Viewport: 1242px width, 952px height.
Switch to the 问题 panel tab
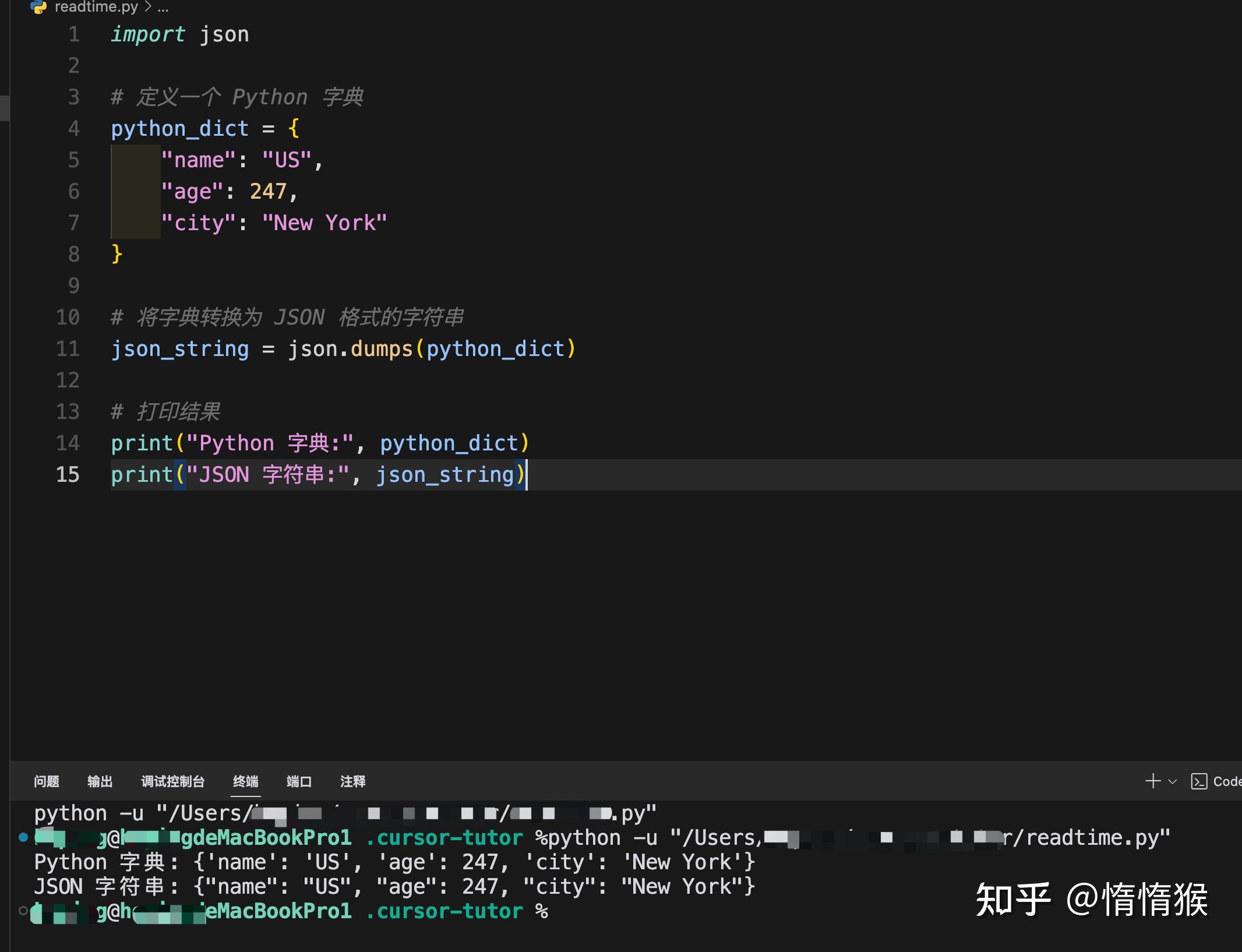(47, 781)
